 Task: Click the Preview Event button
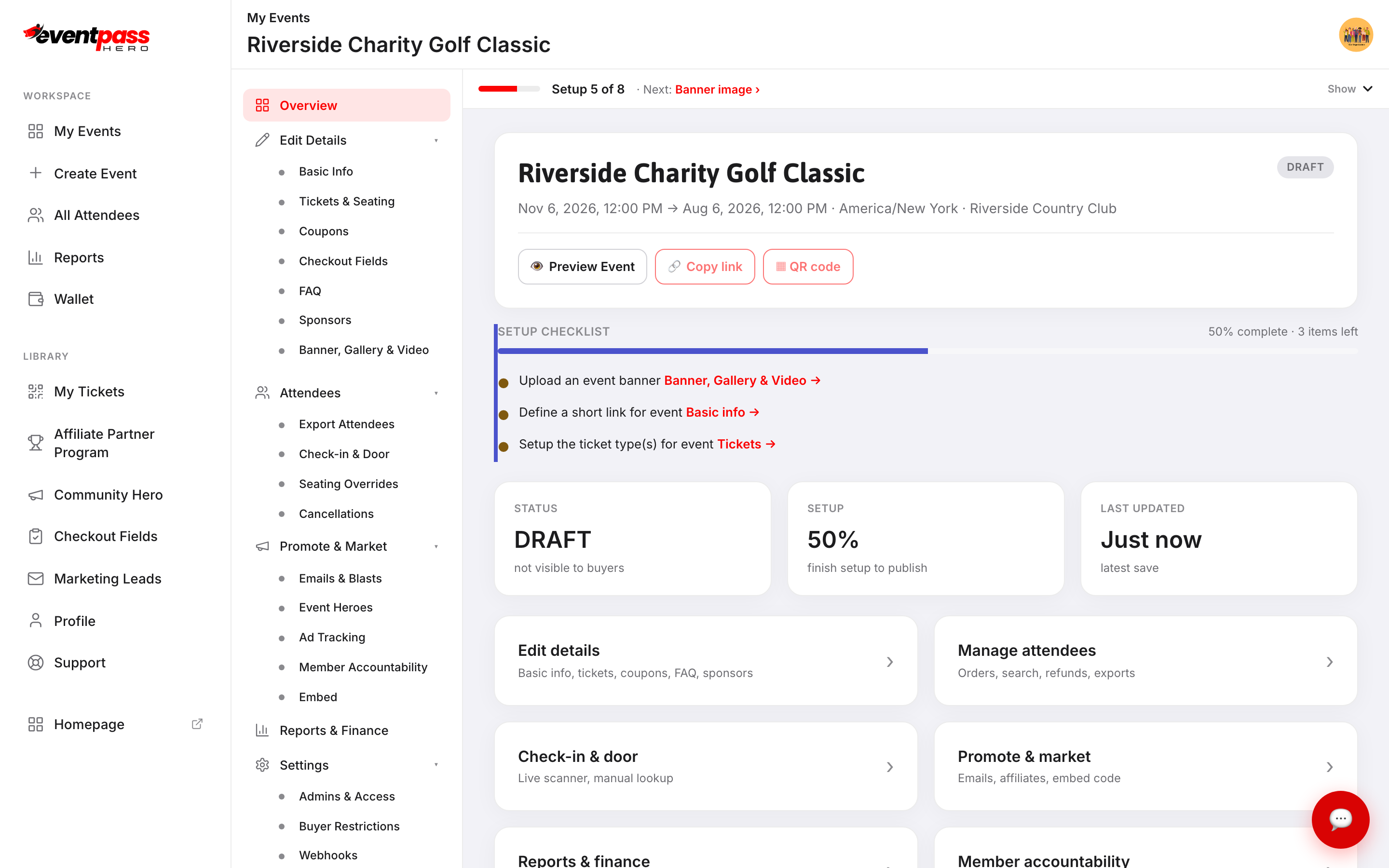click(582, 266)
